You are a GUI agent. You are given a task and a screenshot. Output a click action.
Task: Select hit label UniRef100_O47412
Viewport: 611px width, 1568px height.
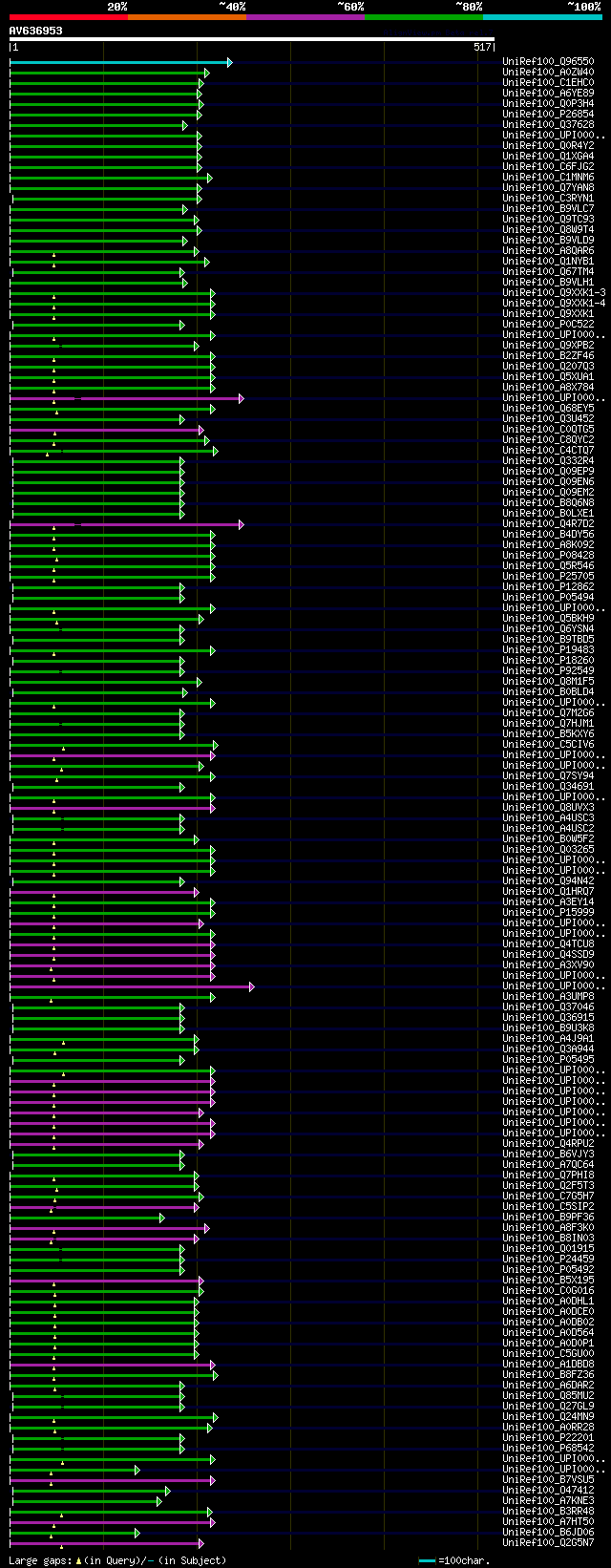548,1491
